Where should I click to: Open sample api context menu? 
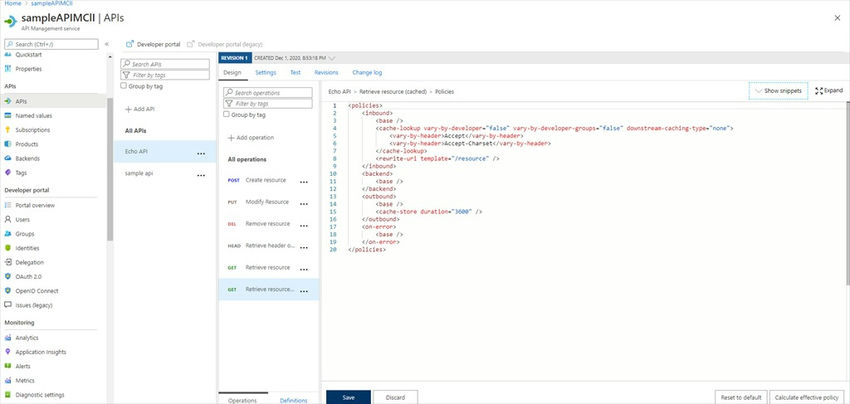(201, 175)
